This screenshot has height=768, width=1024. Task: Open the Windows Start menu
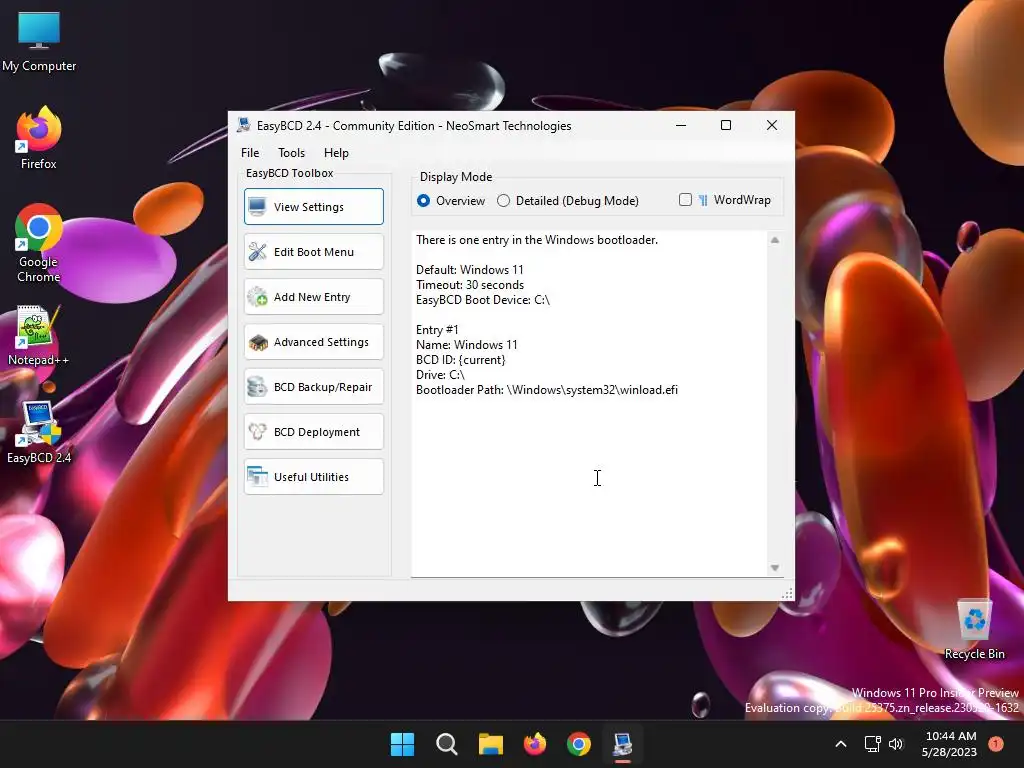click(402, 744)
